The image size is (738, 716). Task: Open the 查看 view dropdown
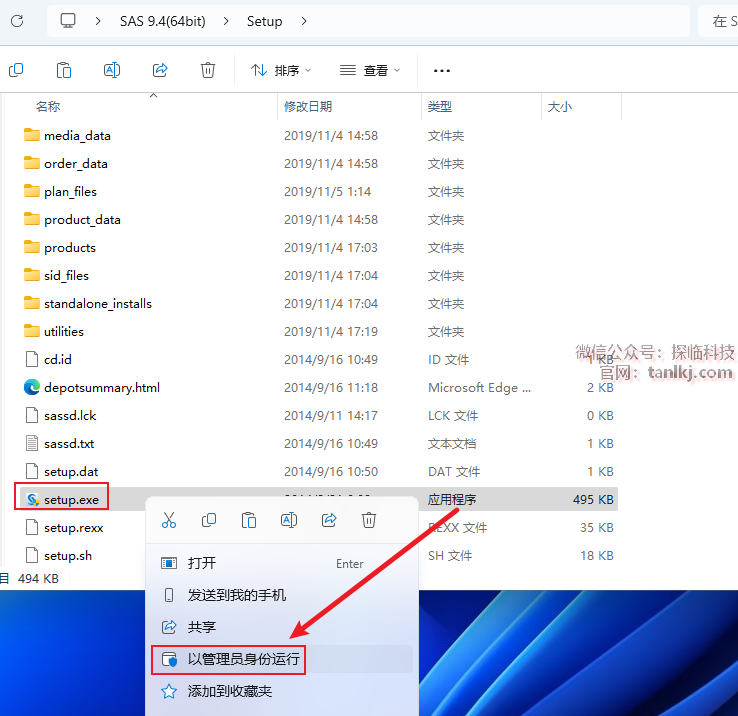click(x=370, y=71)
